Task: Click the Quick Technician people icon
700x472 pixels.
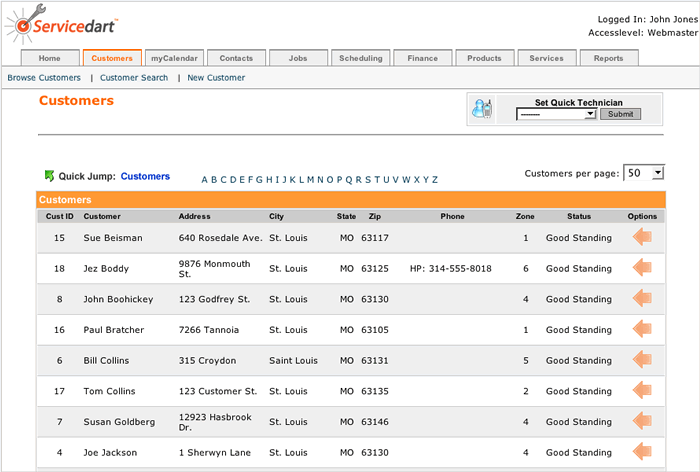Action: 482,109
